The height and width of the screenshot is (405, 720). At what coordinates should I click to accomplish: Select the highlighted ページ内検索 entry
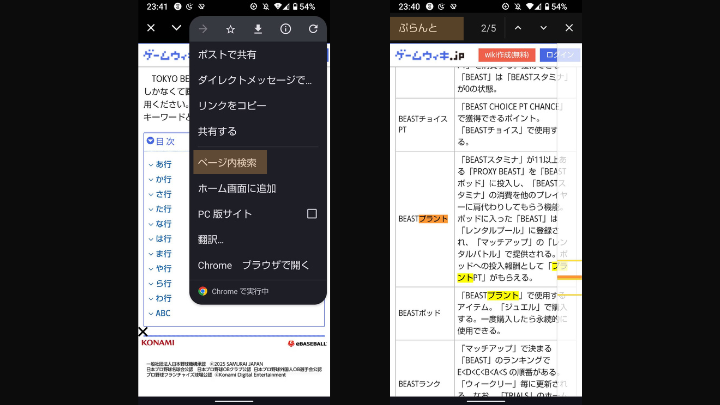coord(230,163)
